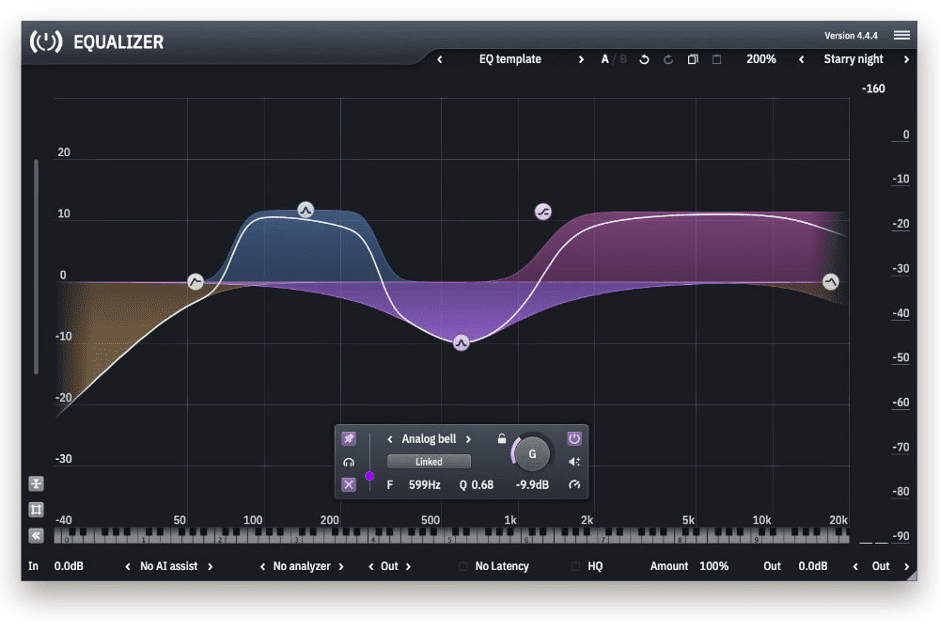Viewport: 941px width, 633px height.
Task: Collapse panel with double-arrow icon
Action: (36, 535)
